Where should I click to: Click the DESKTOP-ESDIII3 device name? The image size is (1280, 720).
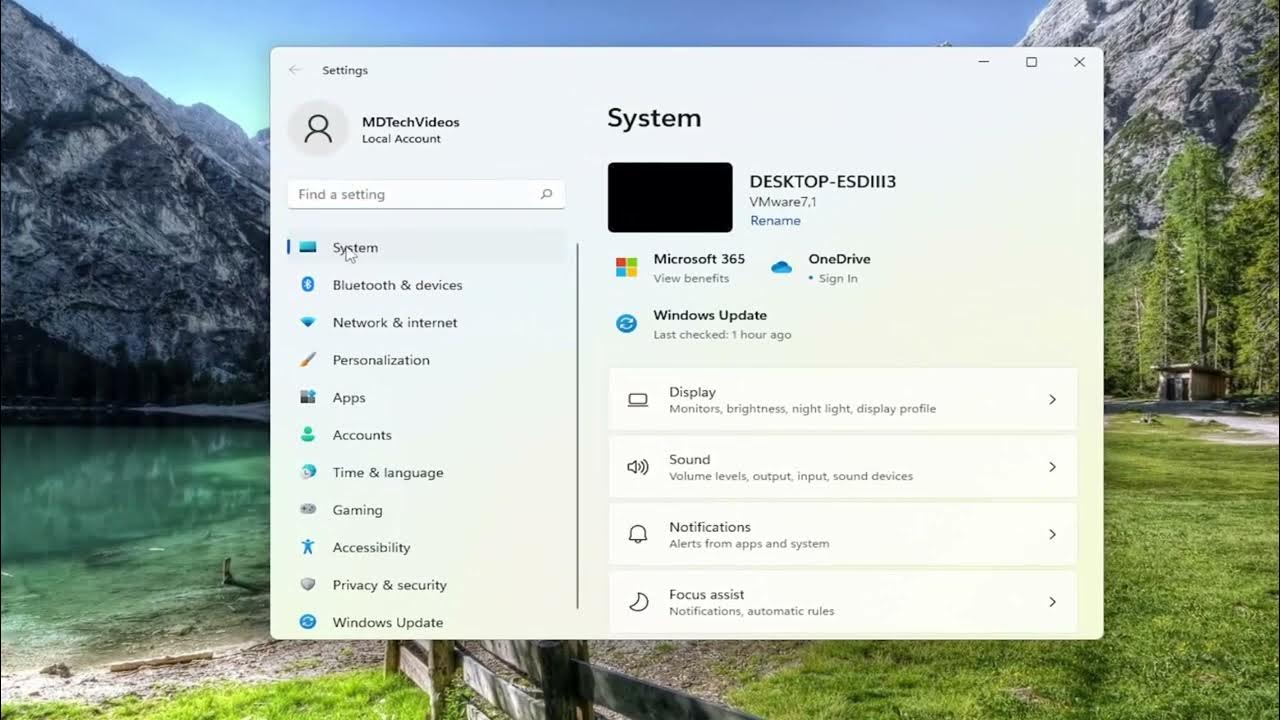tap(823, 181)
